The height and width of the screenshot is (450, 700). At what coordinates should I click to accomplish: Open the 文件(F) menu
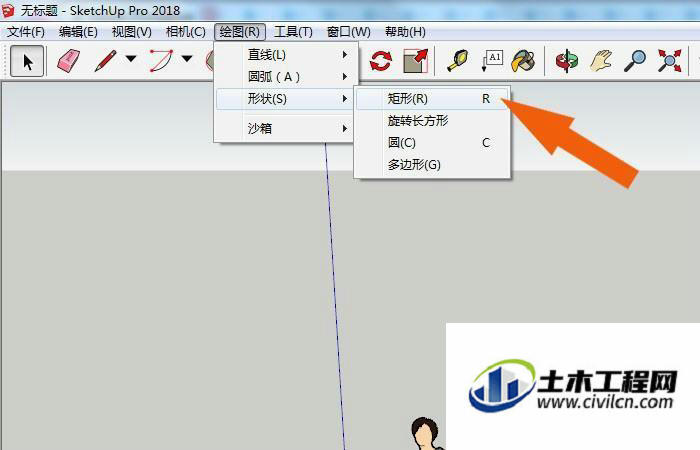(x=26, y=32)
